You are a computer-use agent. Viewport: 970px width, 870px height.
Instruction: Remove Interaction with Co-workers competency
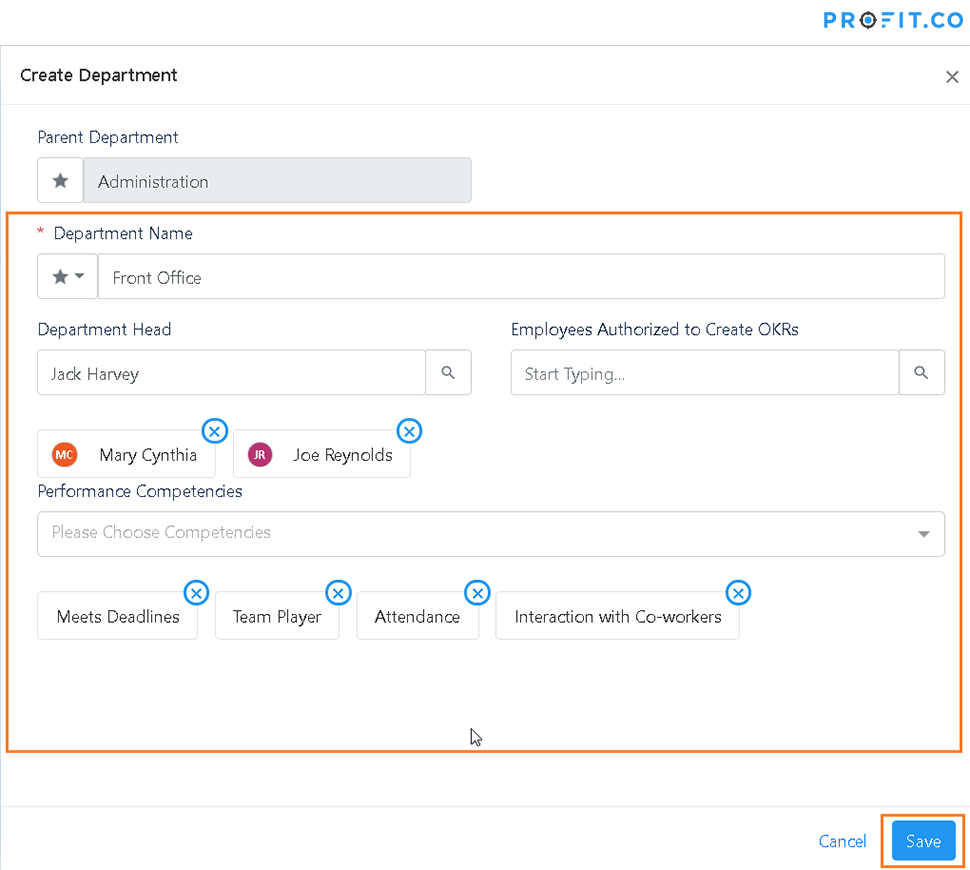coord(738,593)
